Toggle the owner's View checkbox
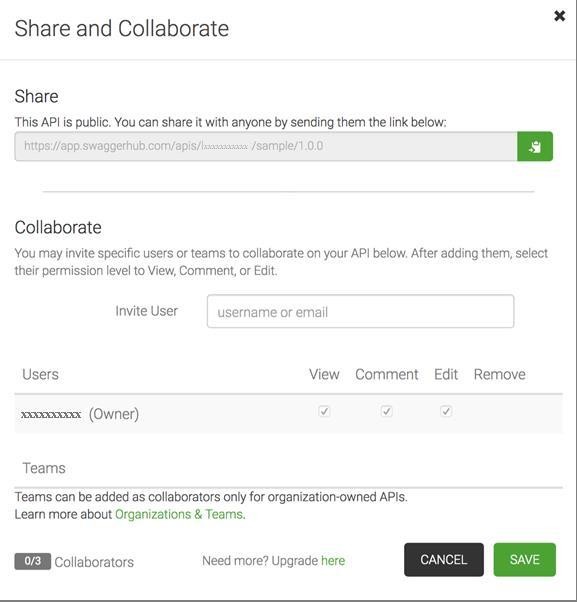 (324, 412)
